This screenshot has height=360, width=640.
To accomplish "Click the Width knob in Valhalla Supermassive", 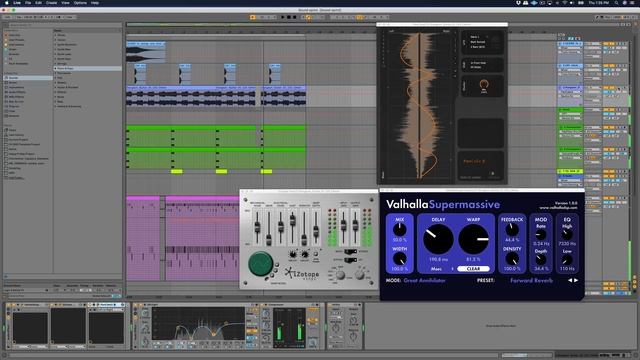I will pyautogui.click(x=400, y=259).
